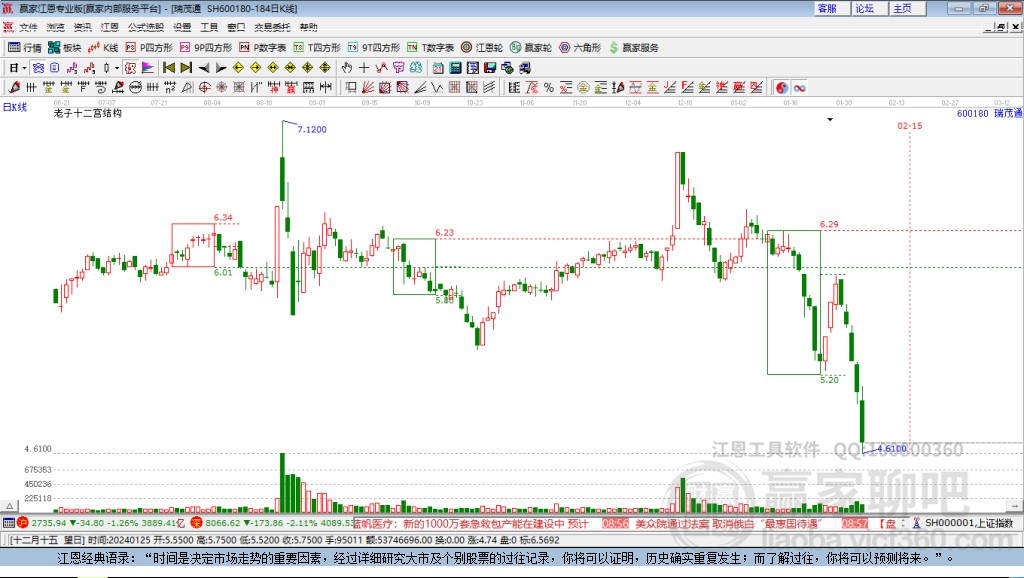Open the calendar icon
Image resolution: width=1024 pixels, height=578 pixels.
[438, 68]
